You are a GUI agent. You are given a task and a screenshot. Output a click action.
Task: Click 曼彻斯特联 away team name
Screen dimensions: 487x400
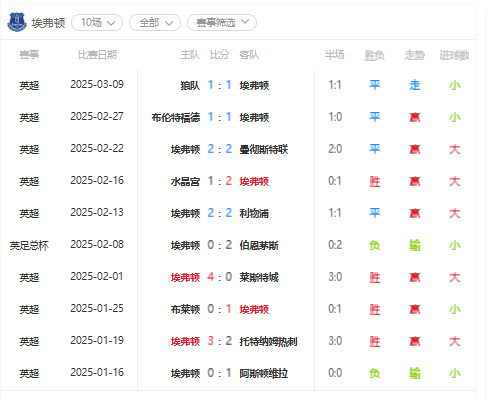[x=264, y=150]
